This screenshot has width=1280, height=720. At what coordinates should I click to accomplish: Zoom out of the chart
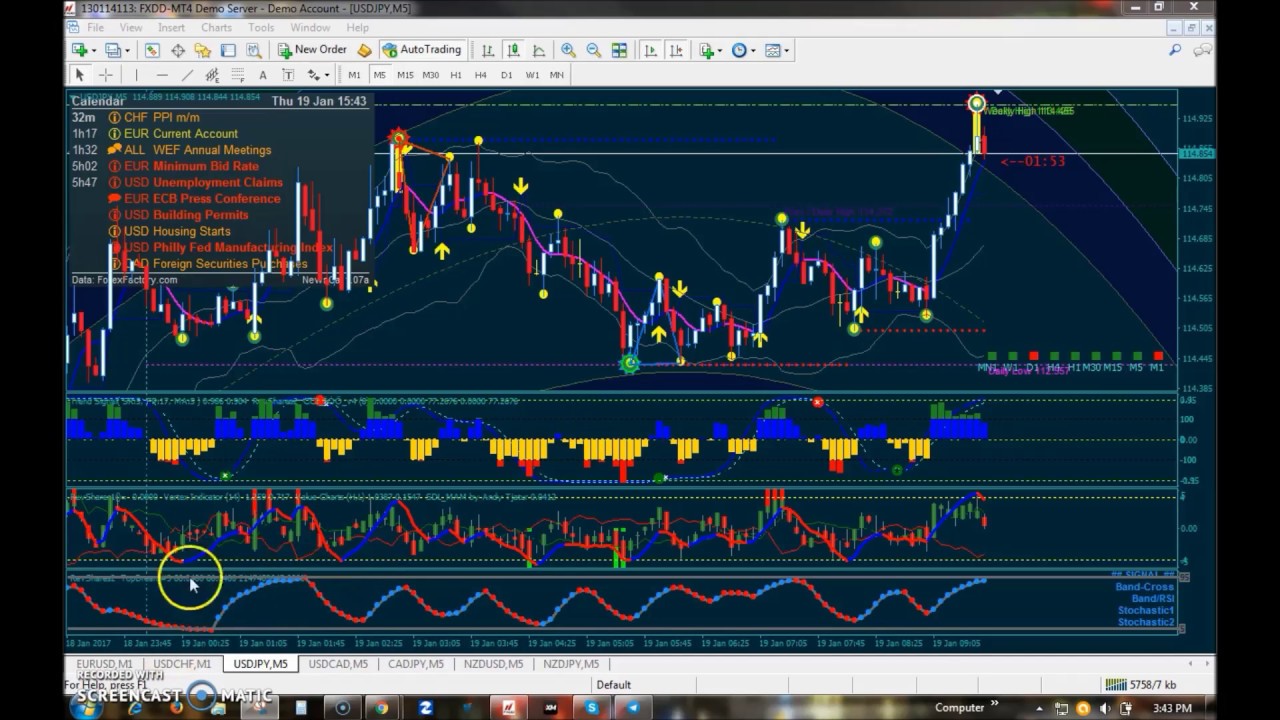pos(593,50)
